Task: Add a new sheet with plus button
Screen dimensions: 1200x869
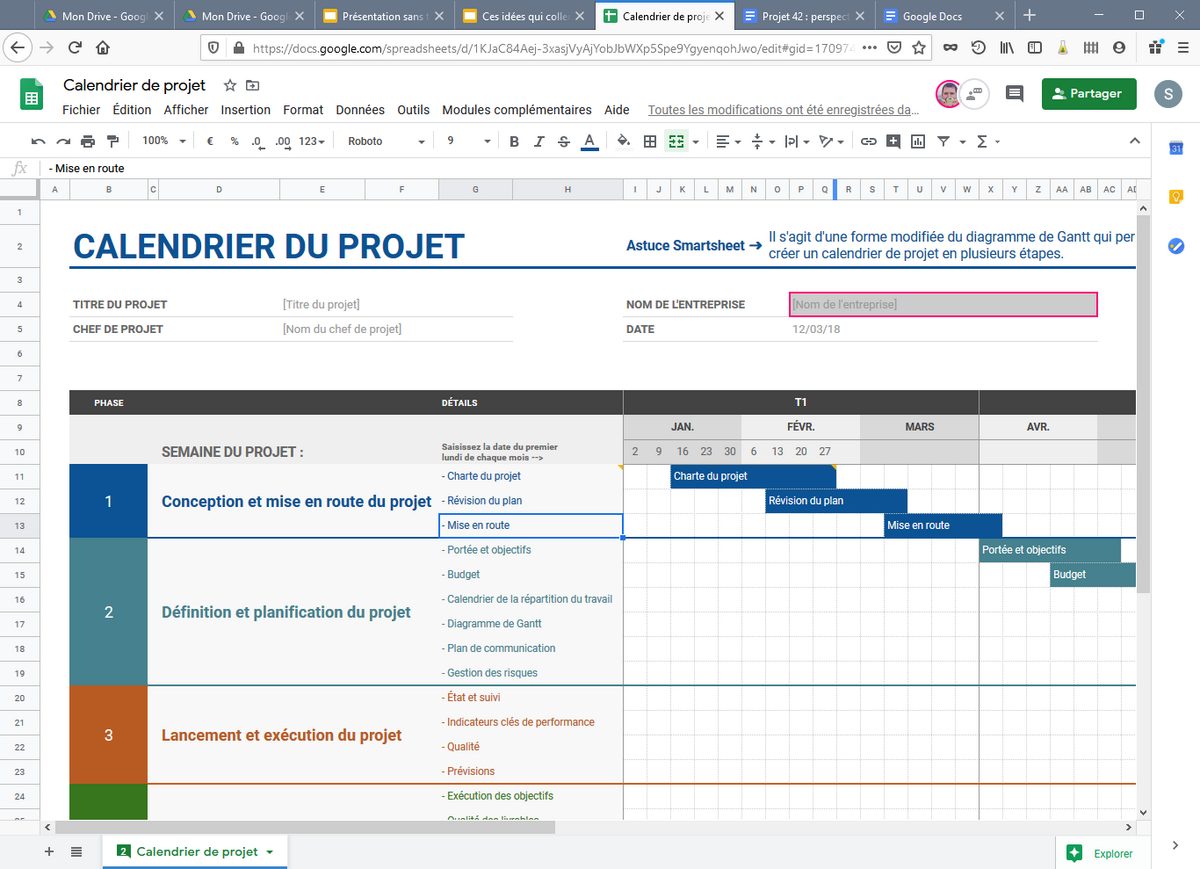Action: point(49,851)
